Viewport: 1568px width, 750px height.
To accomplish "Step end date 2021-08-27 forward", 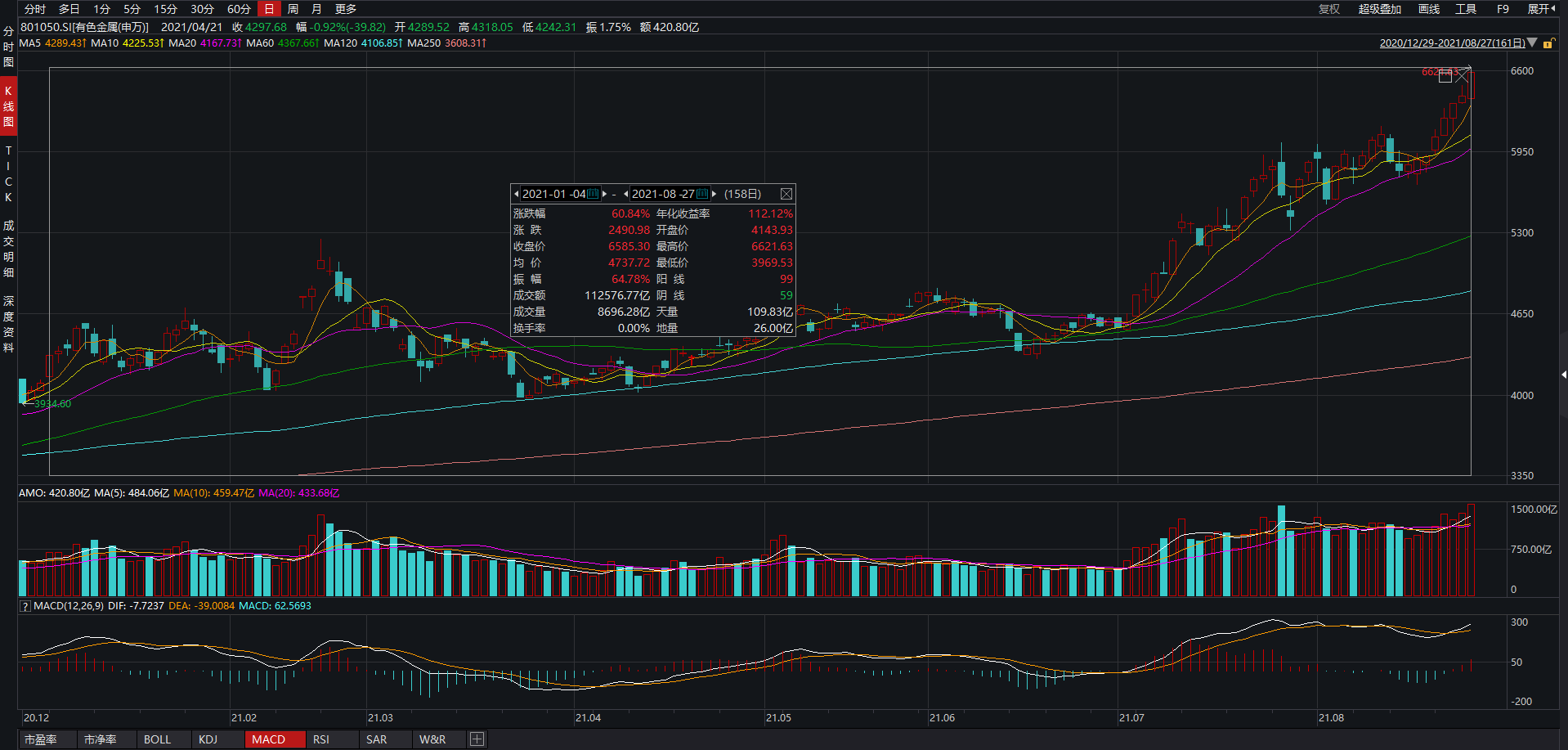I will [x=714, y=194].
